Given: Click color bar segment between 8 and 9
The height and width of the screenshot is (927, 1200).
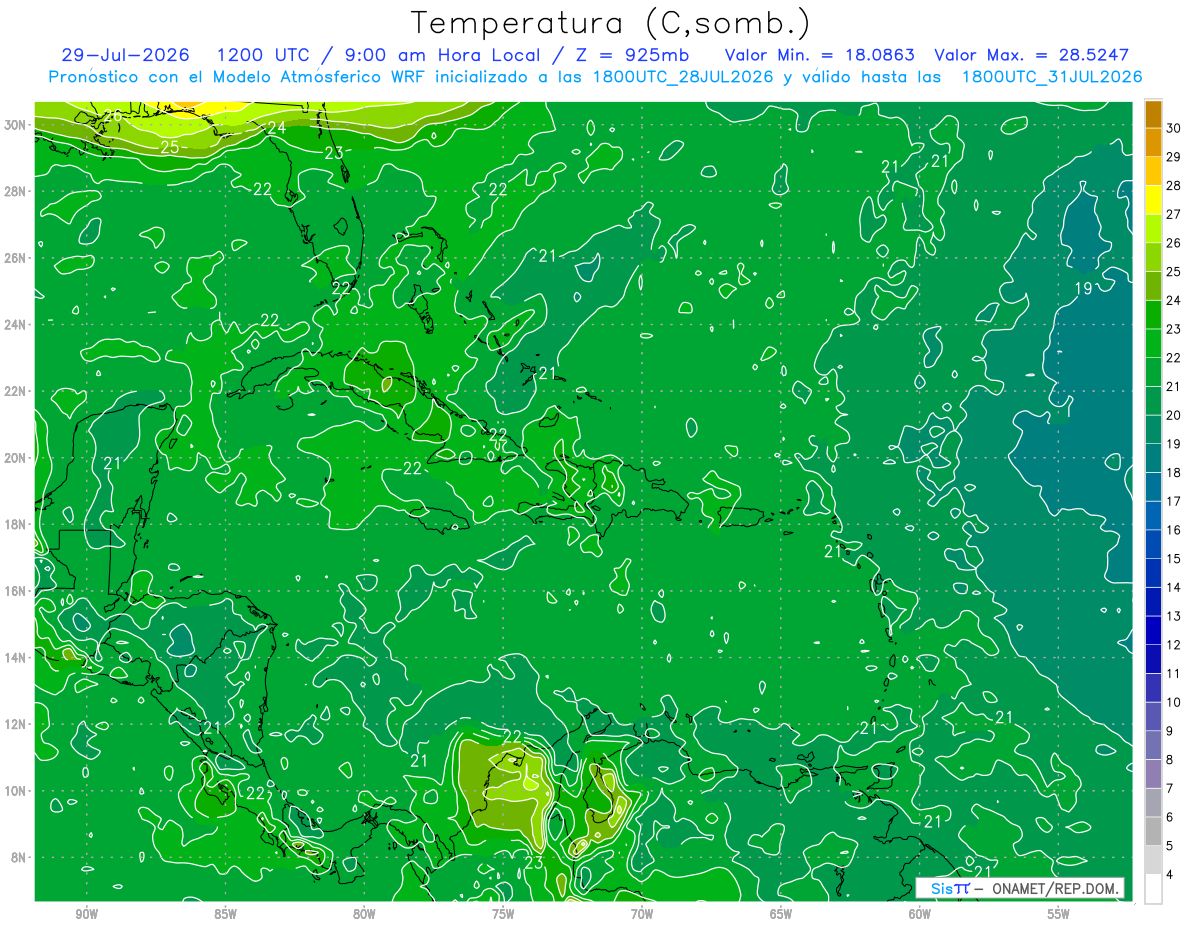Looking at the screenshot, I should coord(1153,745).
